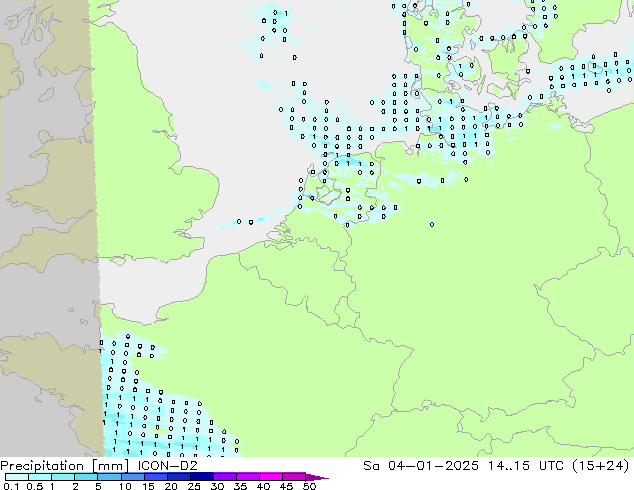Click the legend value "50"
Image resolution: width=634 pixels, height=490 pixels.
click(309, 486)
